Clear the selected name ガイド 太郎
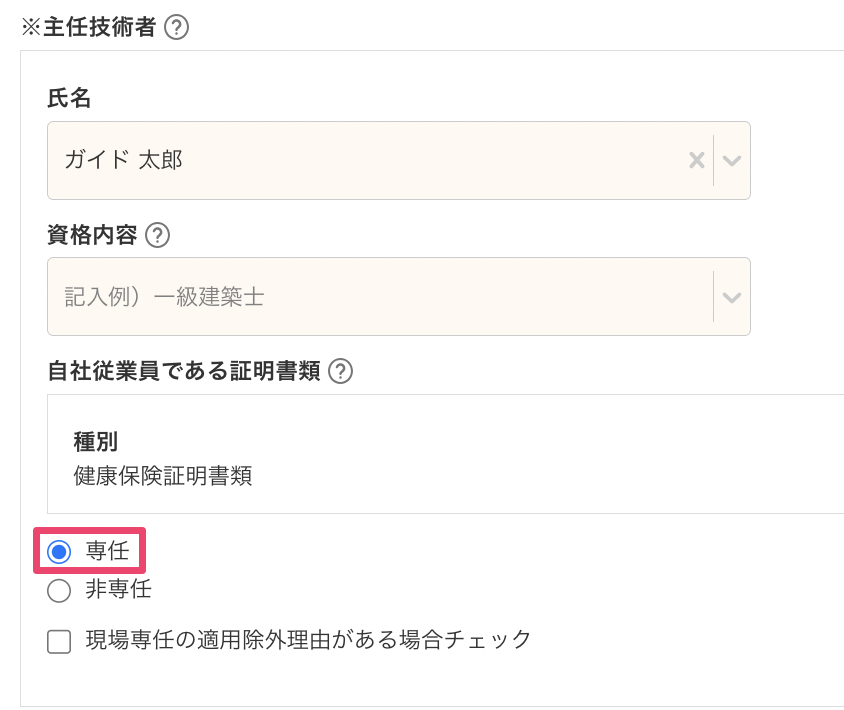 click(x=697, y=160)
